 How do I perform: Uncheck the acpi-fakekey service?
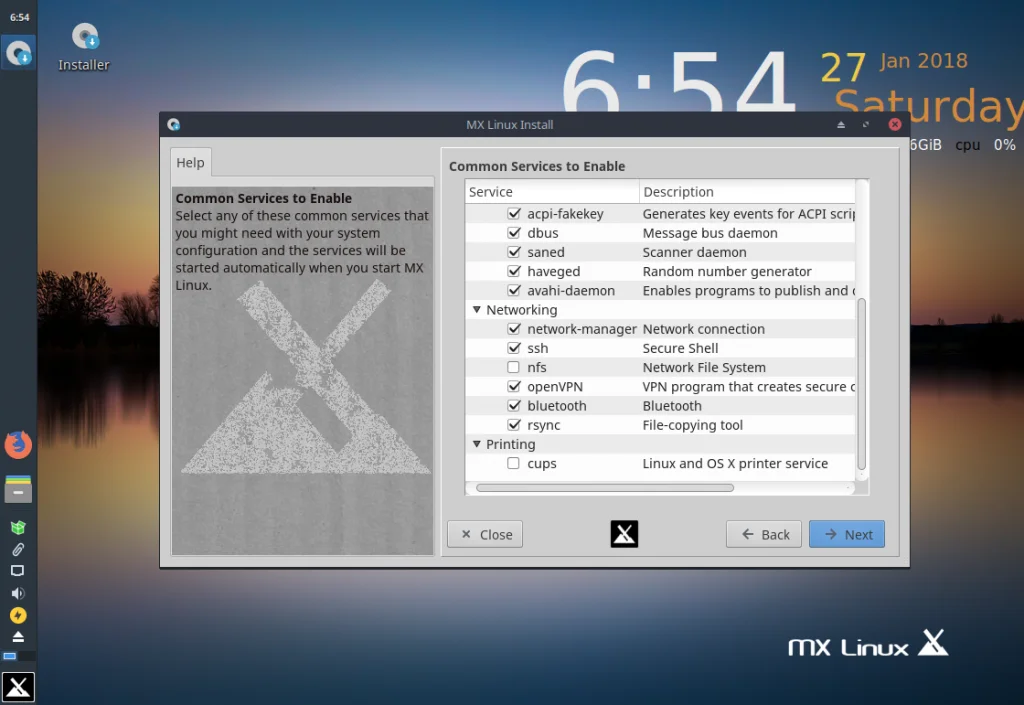tap(514, 213)
